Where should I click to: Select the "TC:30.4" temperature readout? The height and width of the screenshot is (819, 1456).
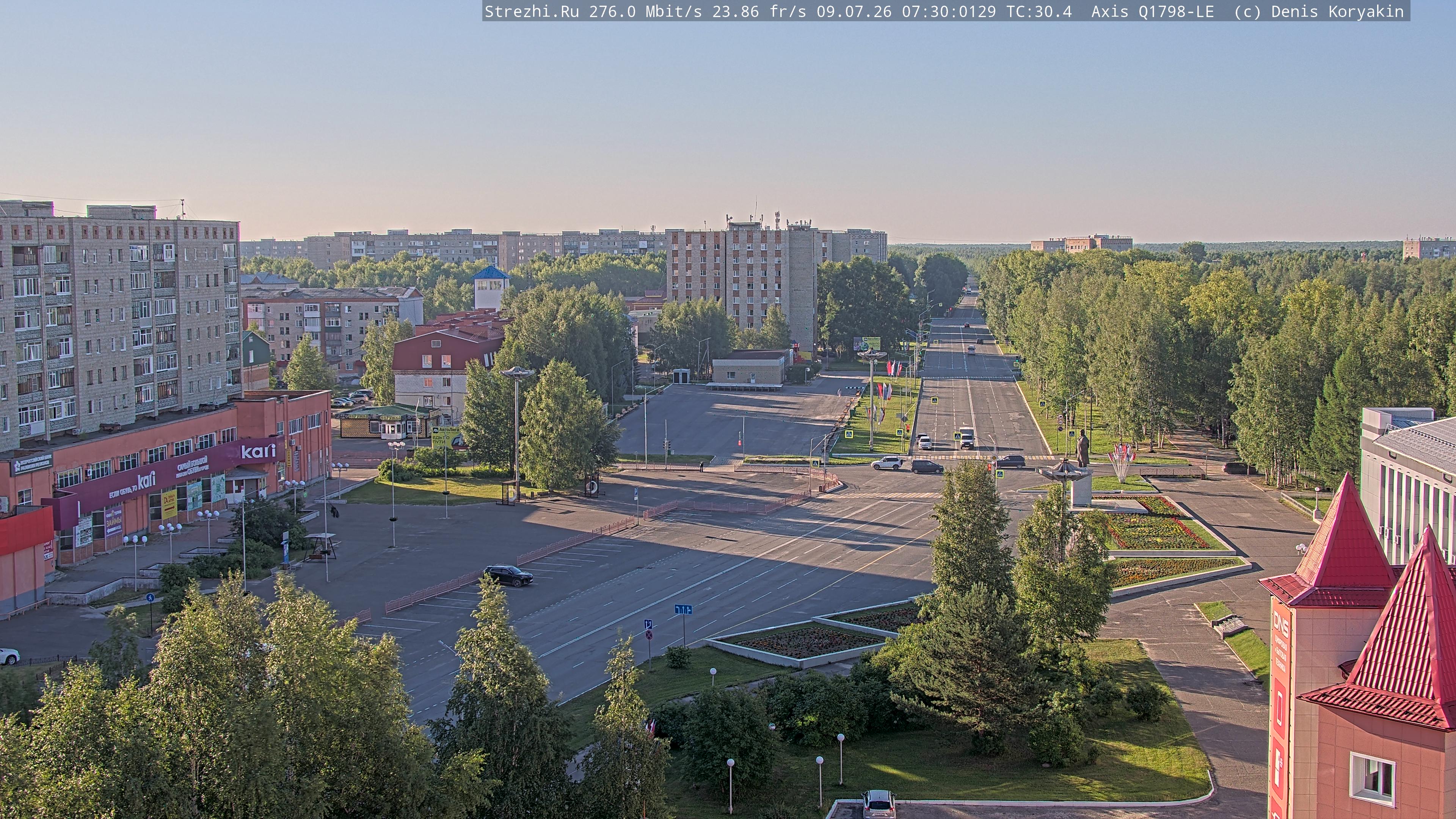[1039, 12]
